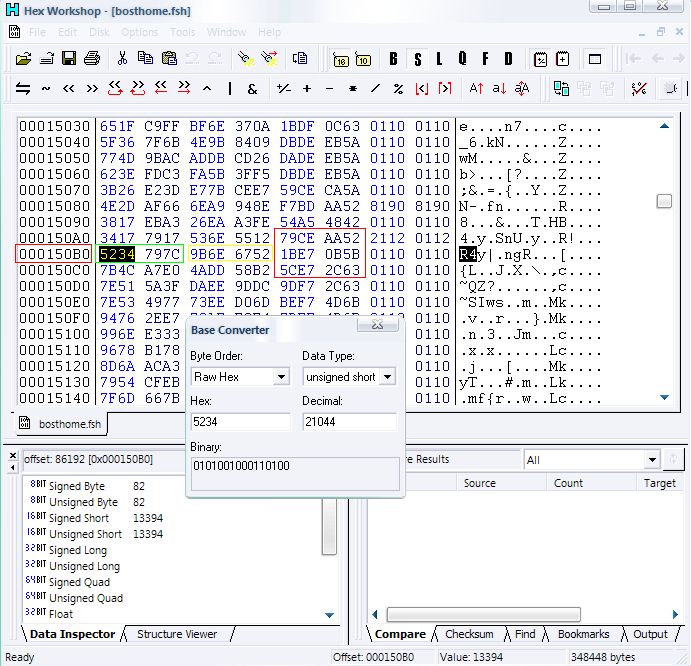Switch to the Output tab
Viewport: 691px width, 666px height.
click(x=650, y=634)
